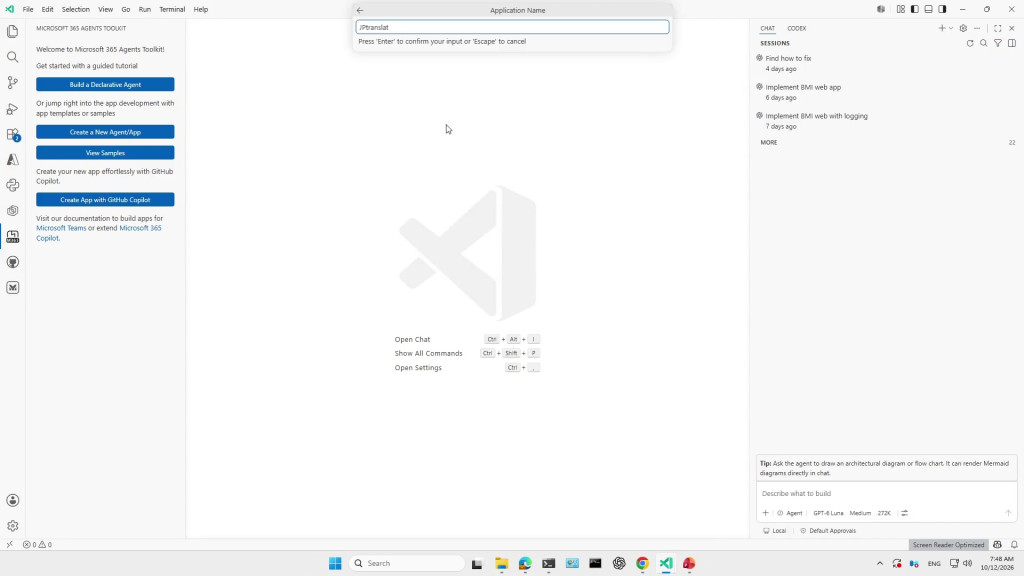Open the File menu

point(28,9)
